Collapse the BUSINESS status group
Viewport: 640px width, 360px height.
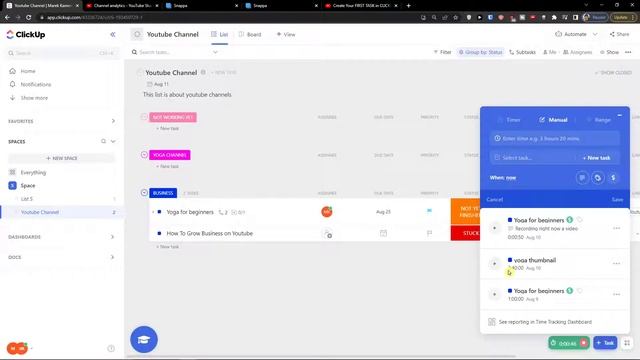(x=144, y=193)
